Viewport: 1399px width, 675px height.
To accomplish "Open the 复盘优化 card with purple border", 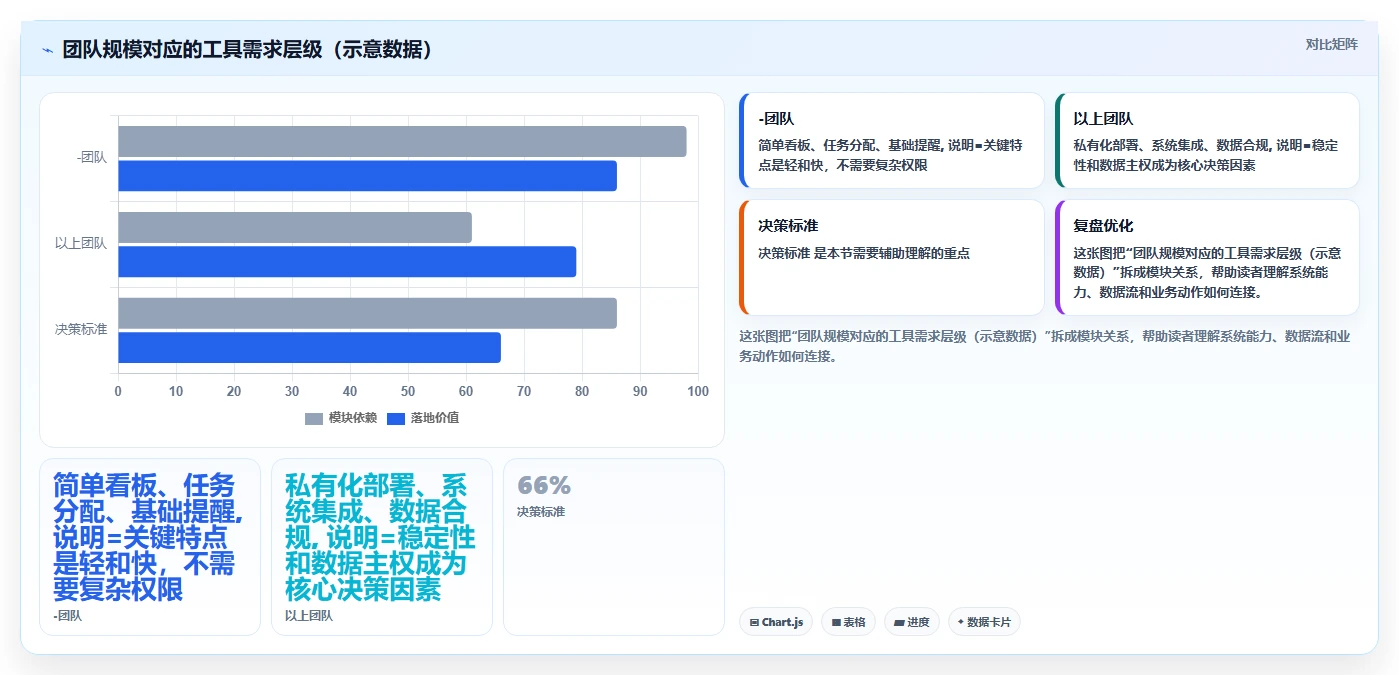I will point(1207,258).
